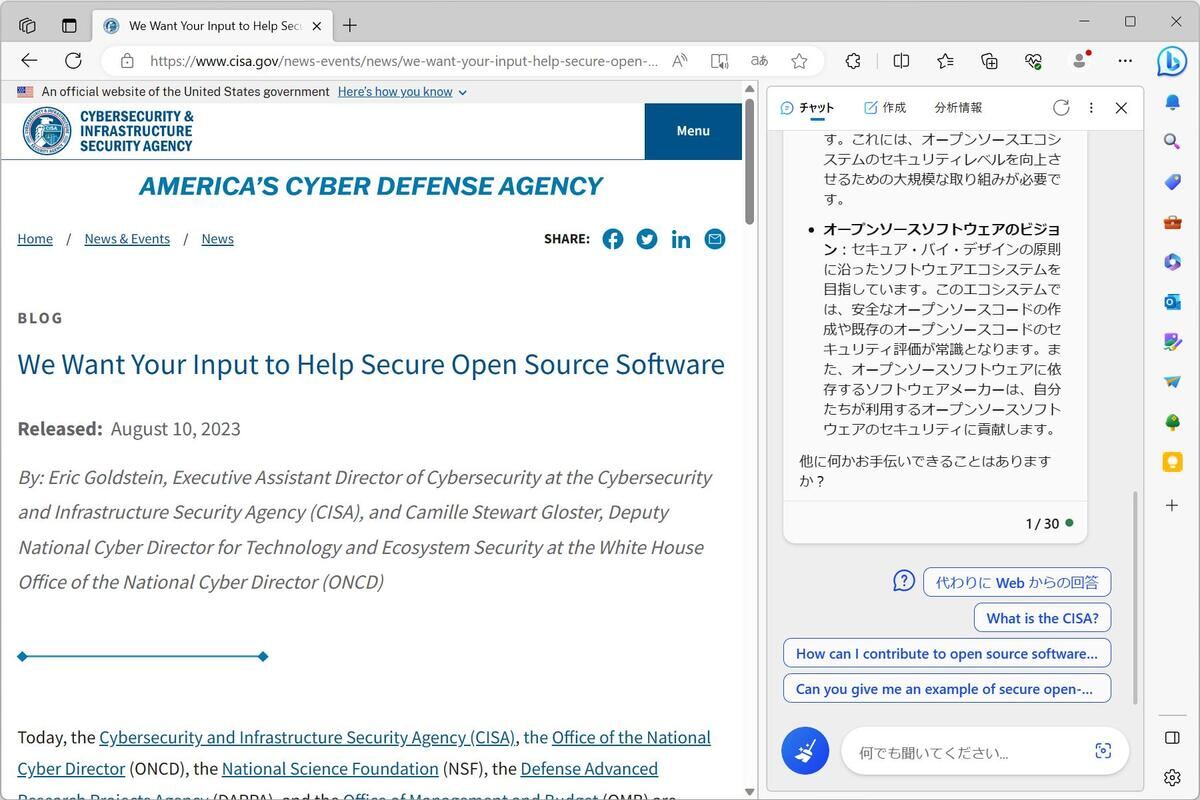Open sidebar settings gear
Viewport: 1200px width, 800px height.
tap(1173, 777)
